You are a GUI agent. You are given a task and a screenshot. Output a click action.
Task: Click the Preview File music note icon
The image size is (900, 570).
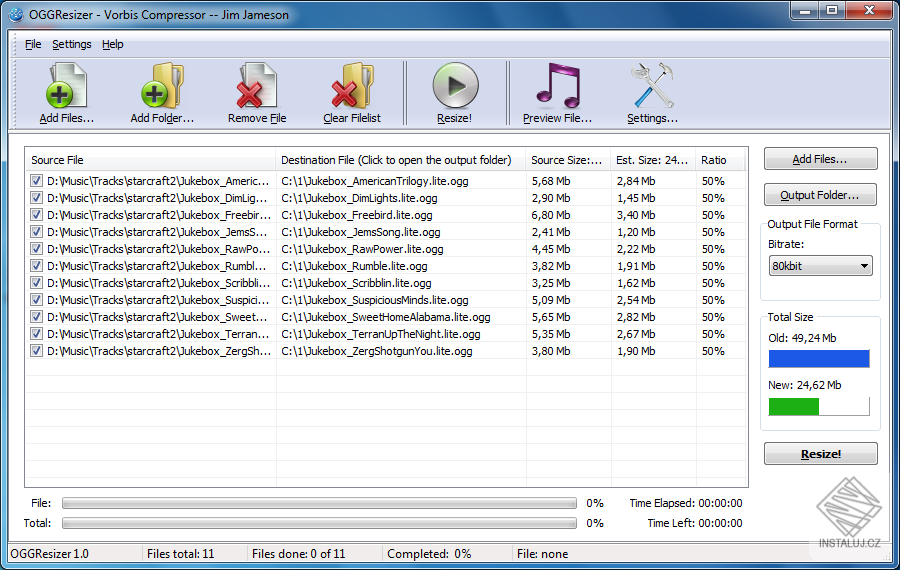557,86
